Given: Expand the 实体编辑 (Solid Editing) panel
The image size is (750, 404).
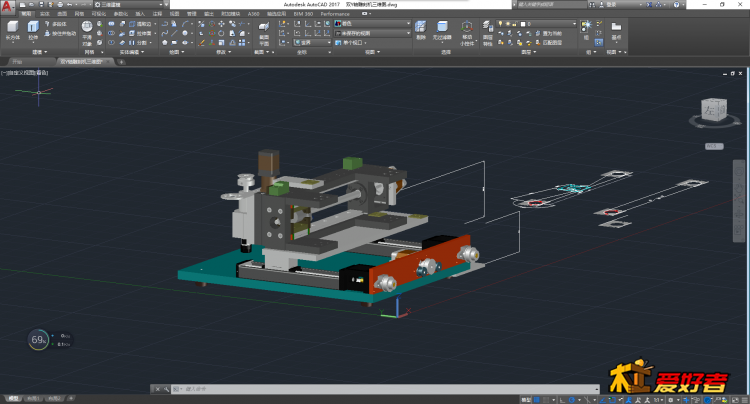Looking at the screenshot, I should click(132, 52).
